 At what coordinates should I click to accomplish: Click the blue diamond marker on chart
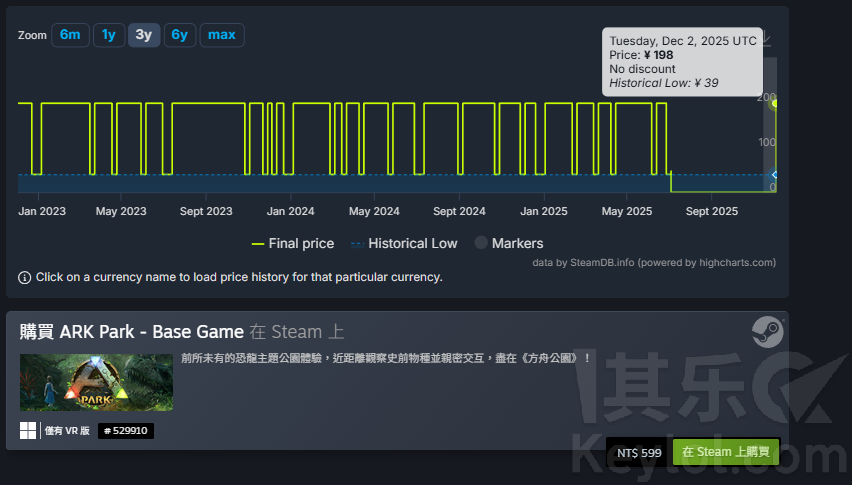[x=773, y=175]
